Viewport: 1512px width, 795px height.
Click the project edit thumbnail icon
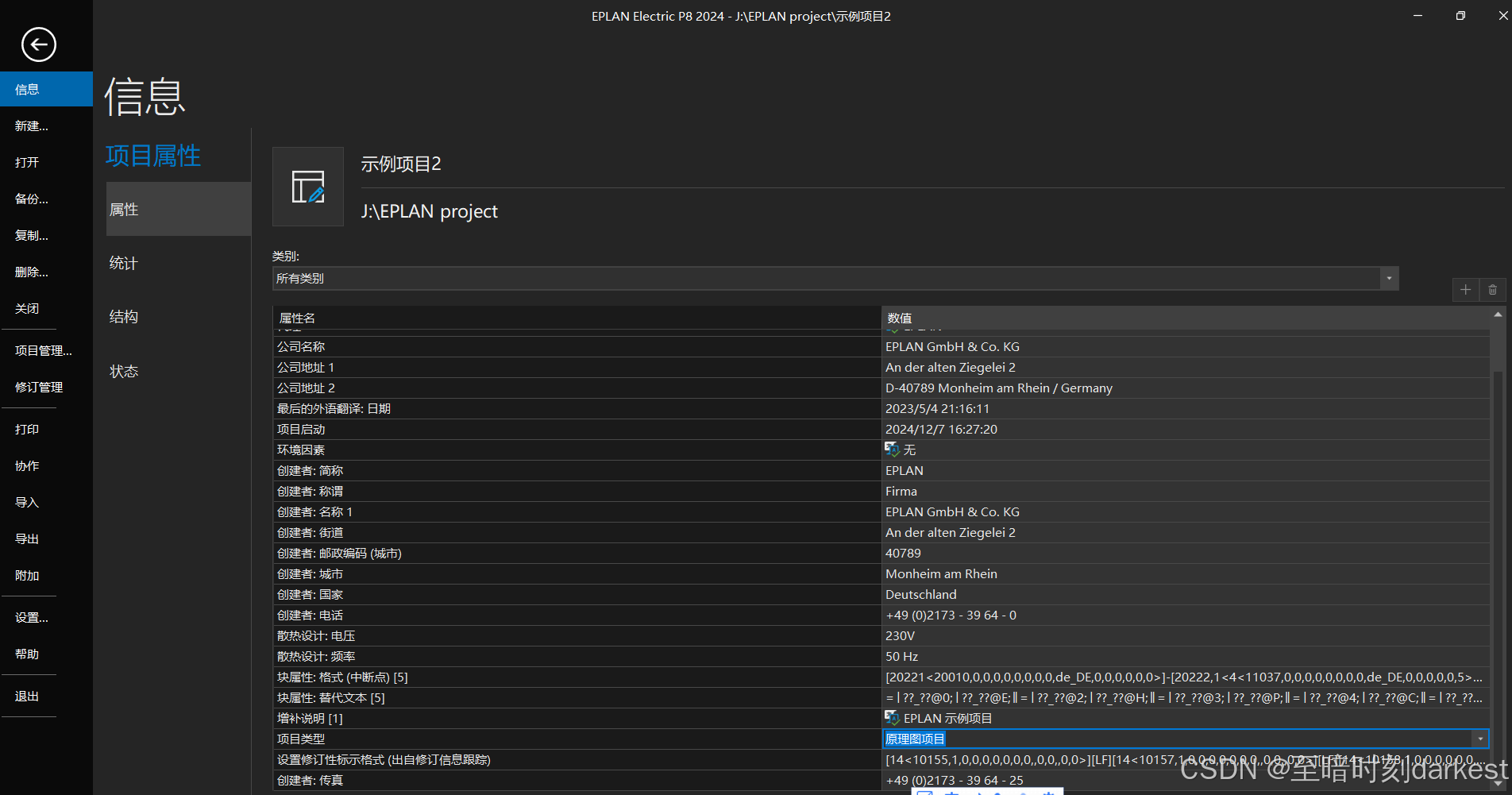(x=308, y=187)
